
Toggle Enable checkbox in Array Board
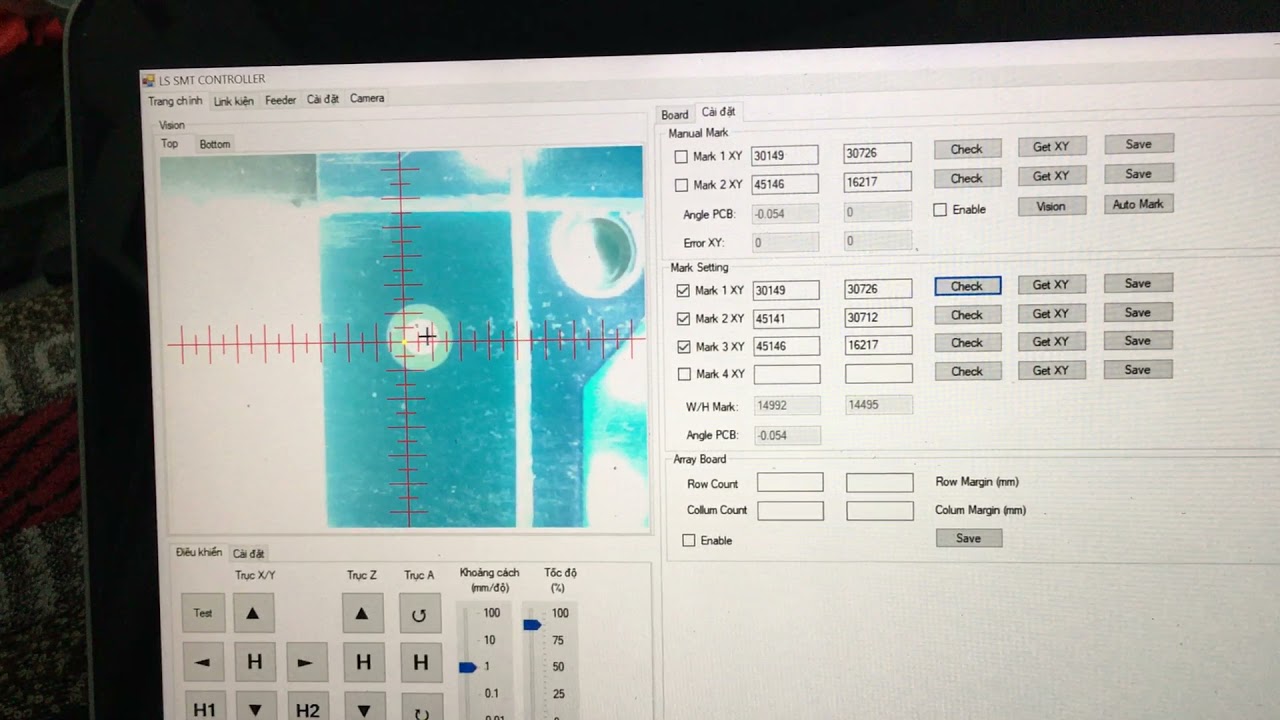coord(689,540)
